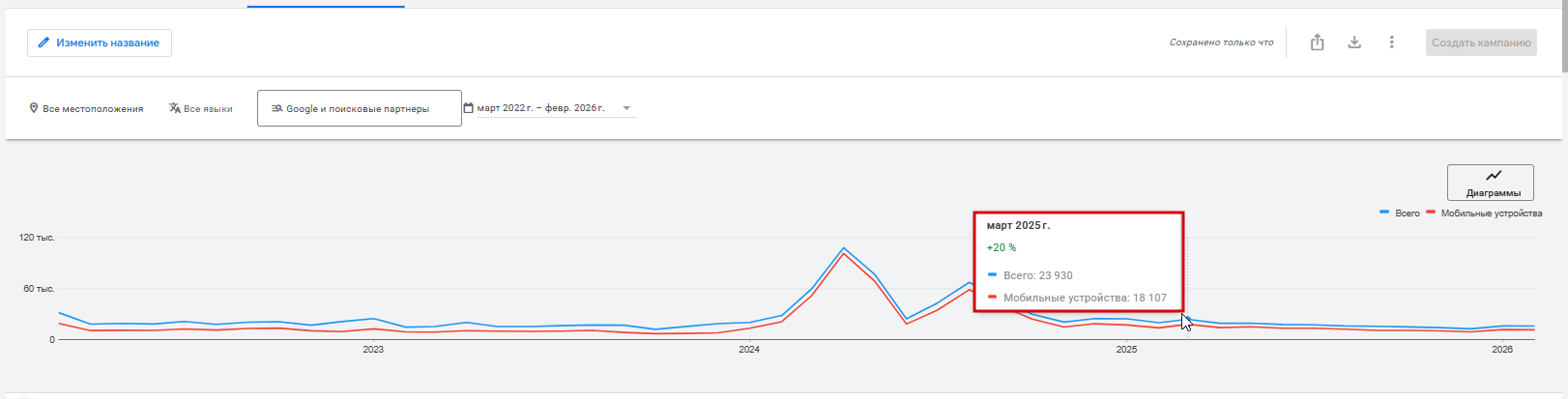Viewport: 1568px width, 399px height.
Task: Click the 2024 peak on the chart
Action: point(844,249)
